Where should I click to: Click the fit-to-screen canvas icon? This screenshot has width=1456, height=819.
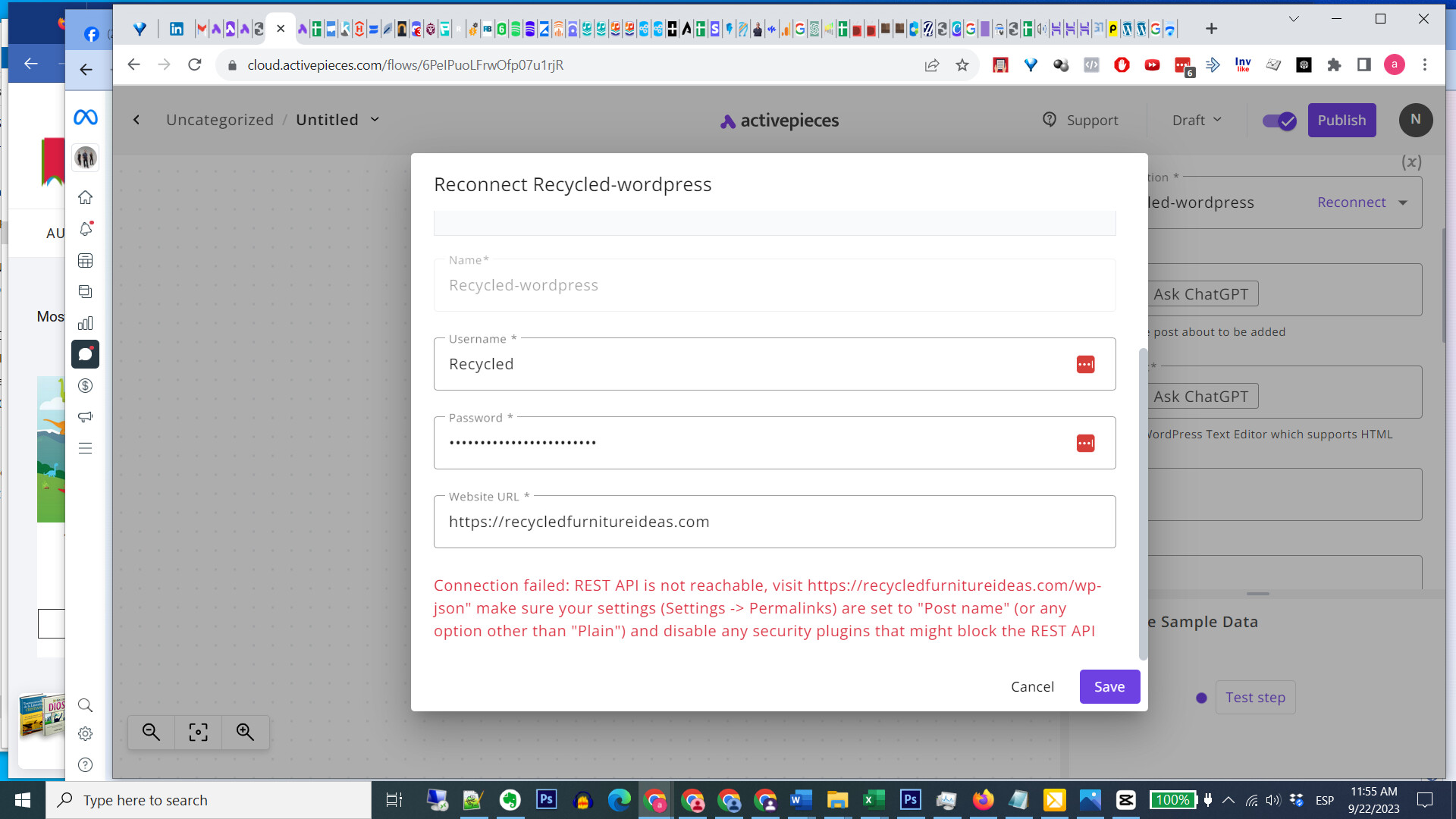(198, 732)
